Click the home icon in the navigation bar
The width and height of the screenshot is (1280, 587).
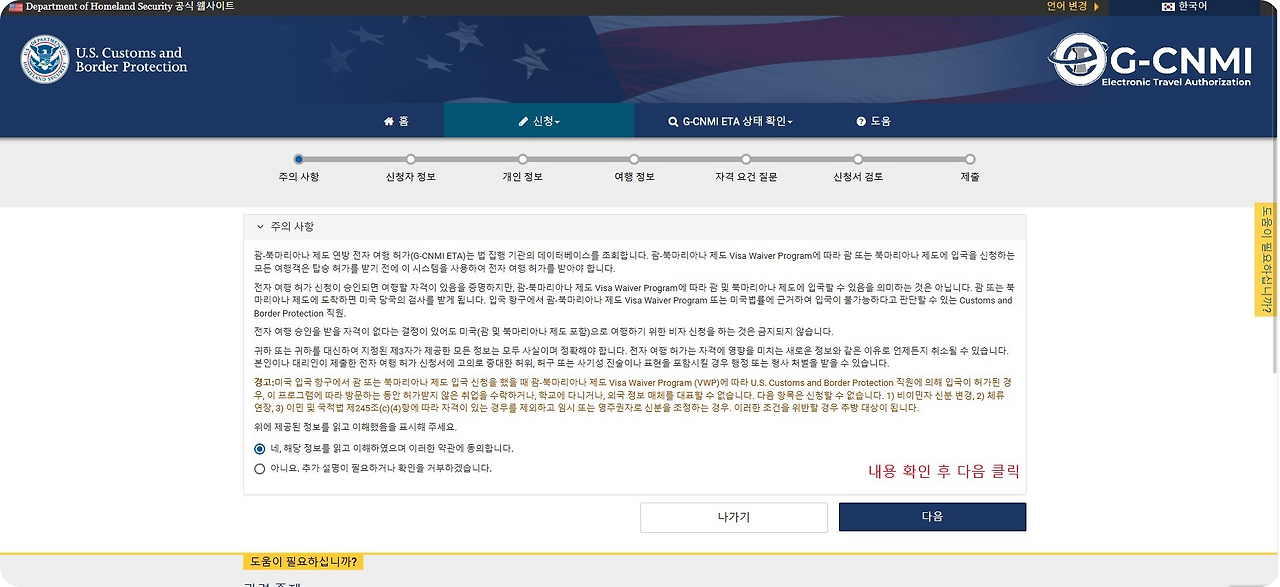coord(389,120)
